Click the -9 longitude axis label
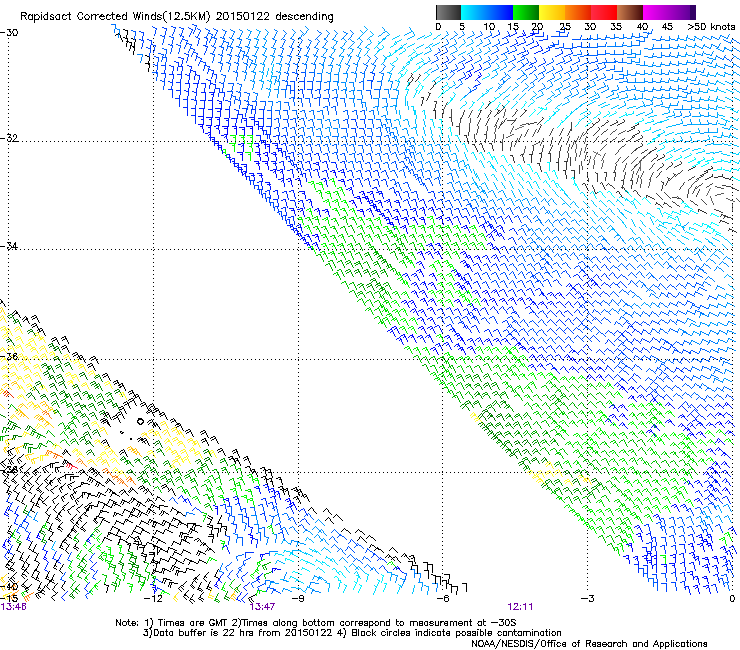 (x=298, y=599)
